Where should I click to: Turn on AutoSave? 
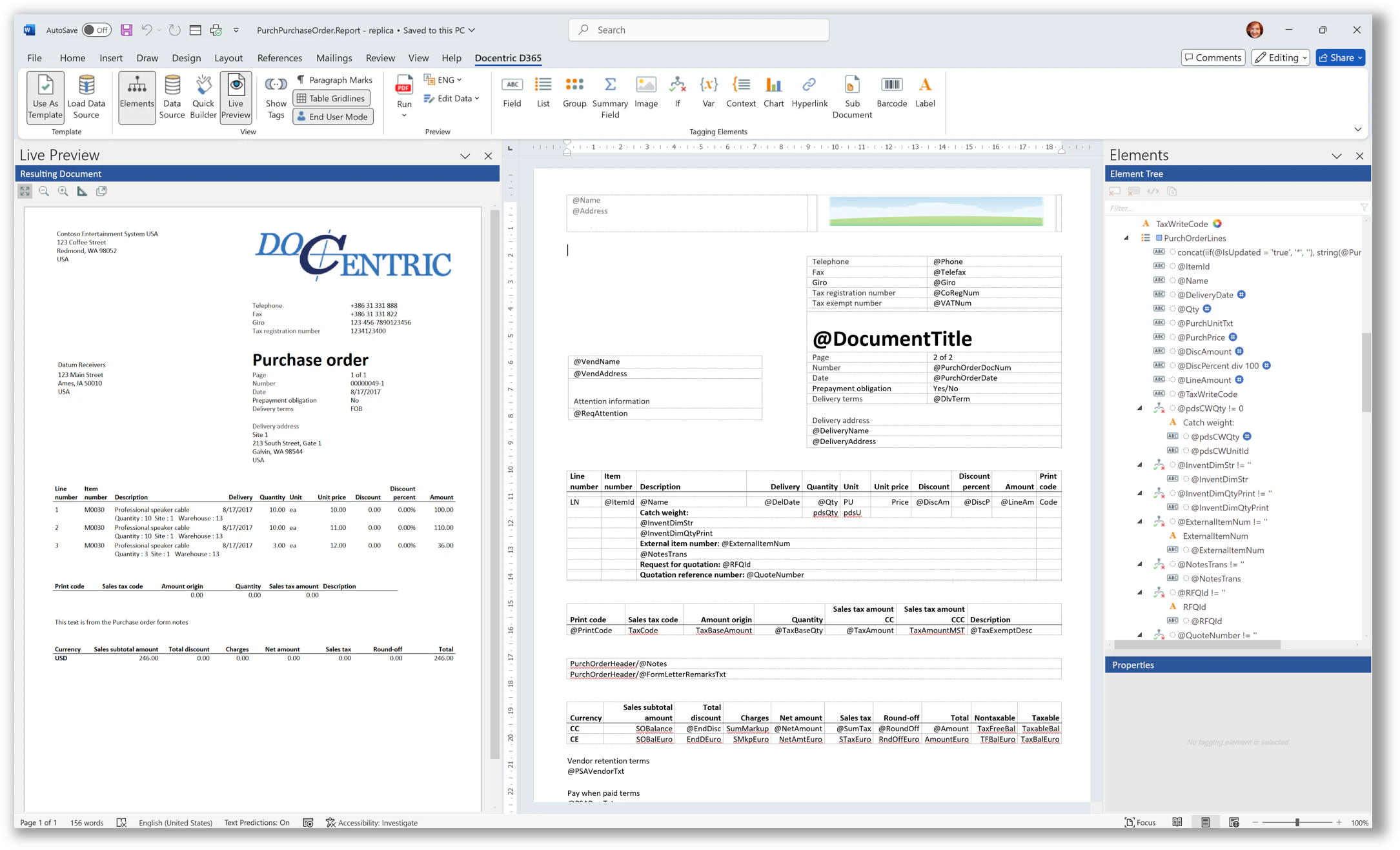tap(90, 30)
